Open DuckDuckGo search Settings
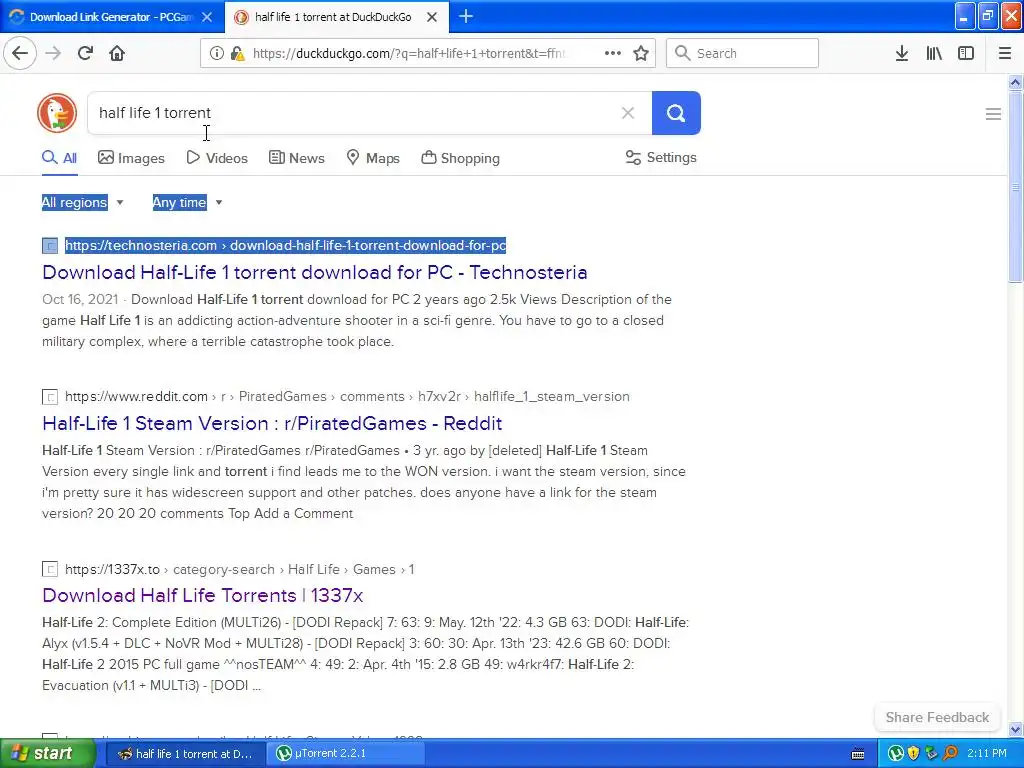The image size is (1024, 768). [x=661, y=157]
